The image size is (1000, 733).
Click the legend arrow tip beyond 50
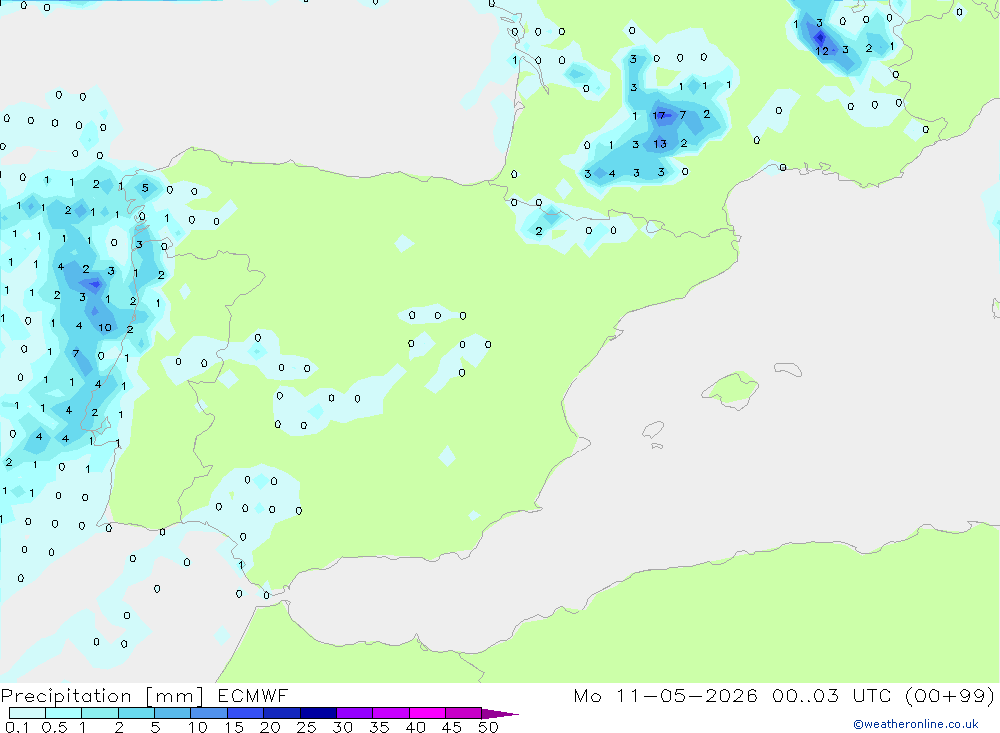[x=501, y=713]
